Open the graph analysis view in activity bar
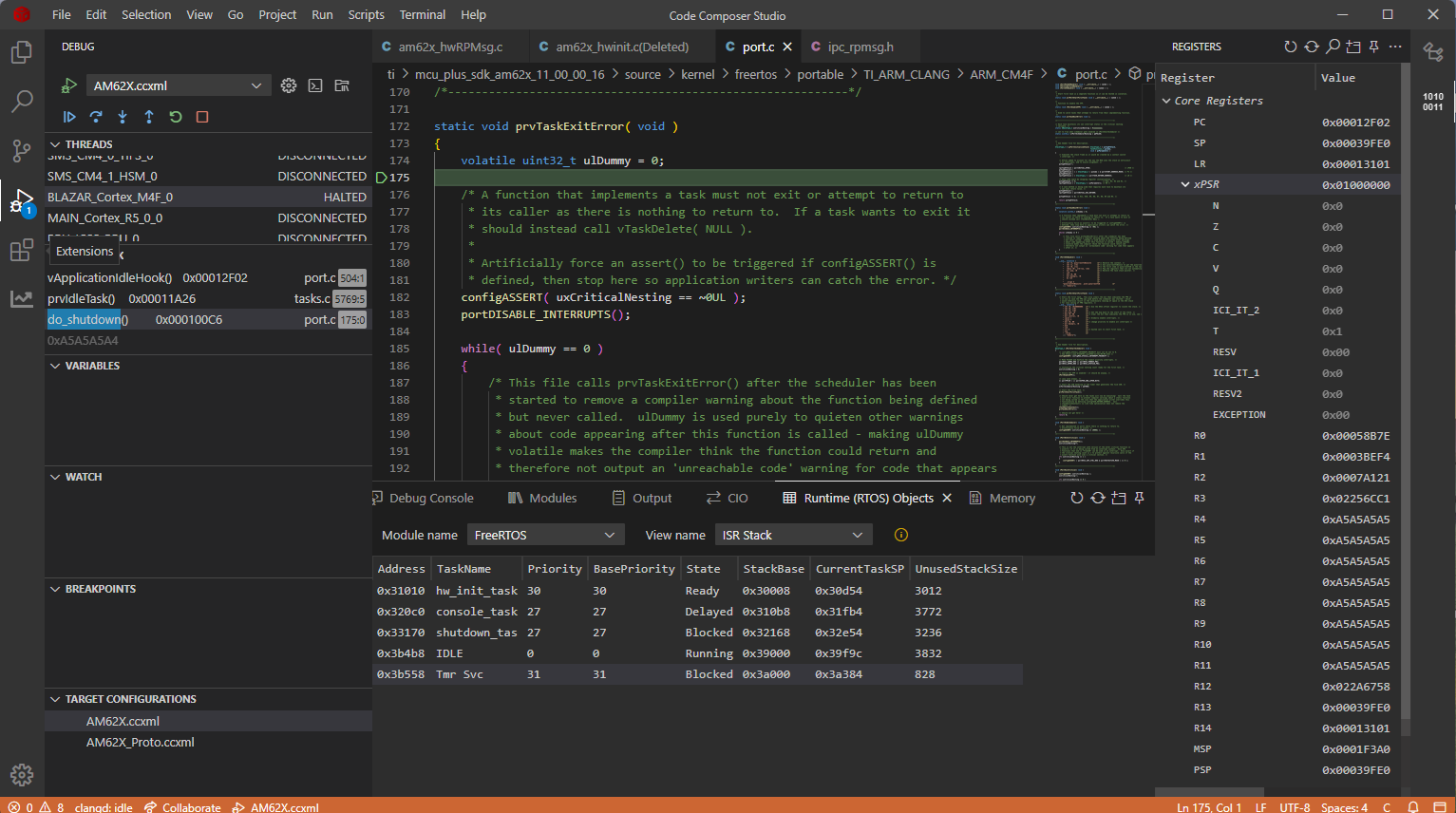Viewport: 1456px width, 813px height. click(x=21, y=299)
